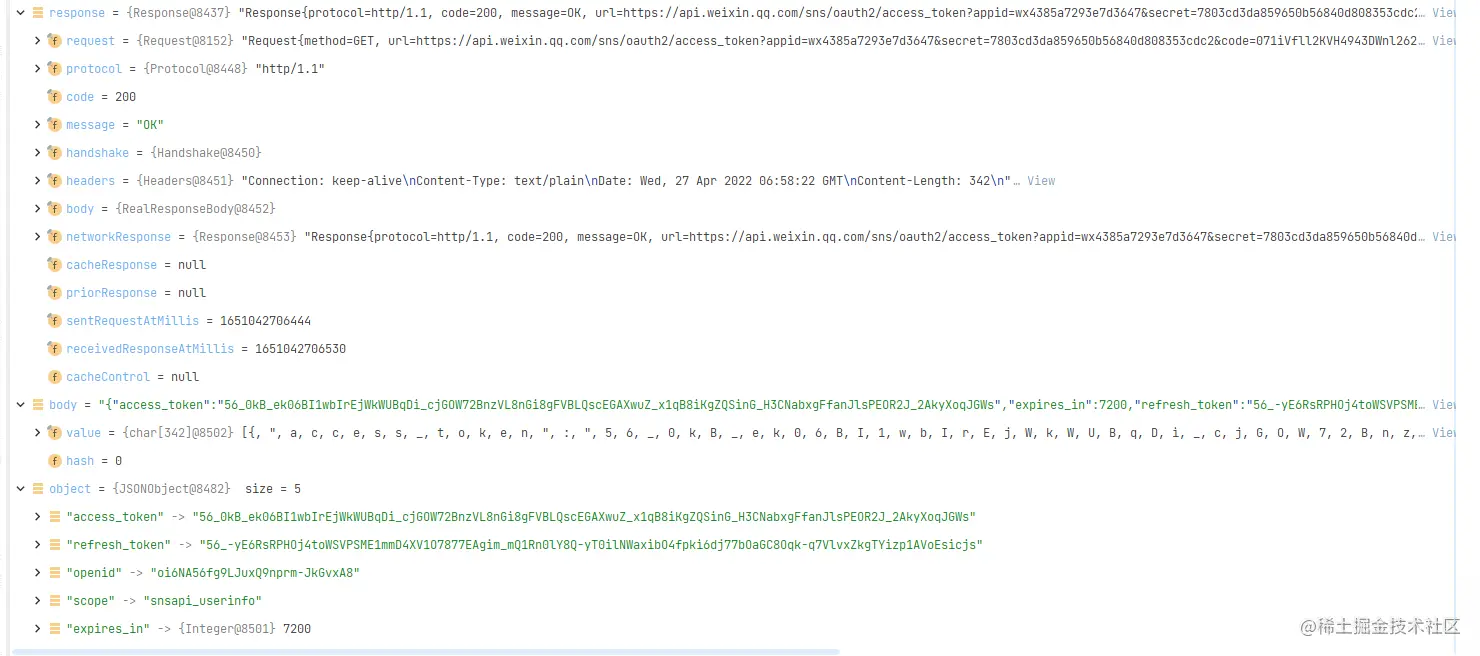Select the hash = 0 row
This screenshot has height=656, width=1480.
click(734, 461)
